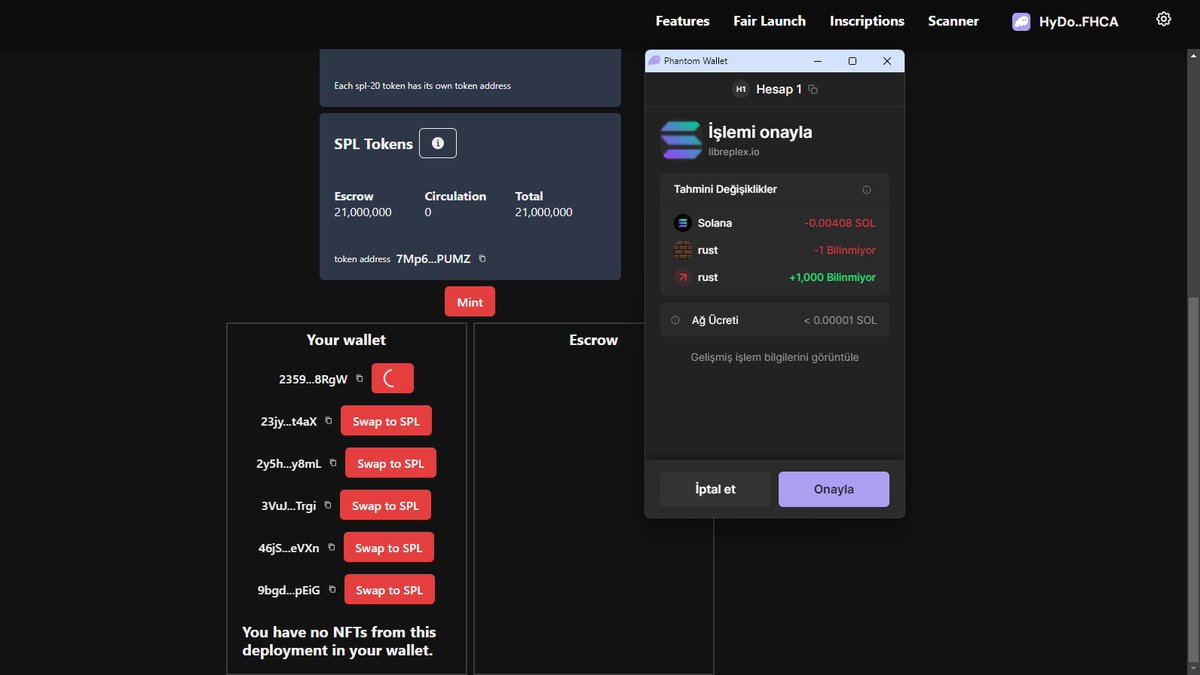Select the Hesap 1 account name
The width and height of the screenshot is (1200, 675).
click(x=779, y=89)
